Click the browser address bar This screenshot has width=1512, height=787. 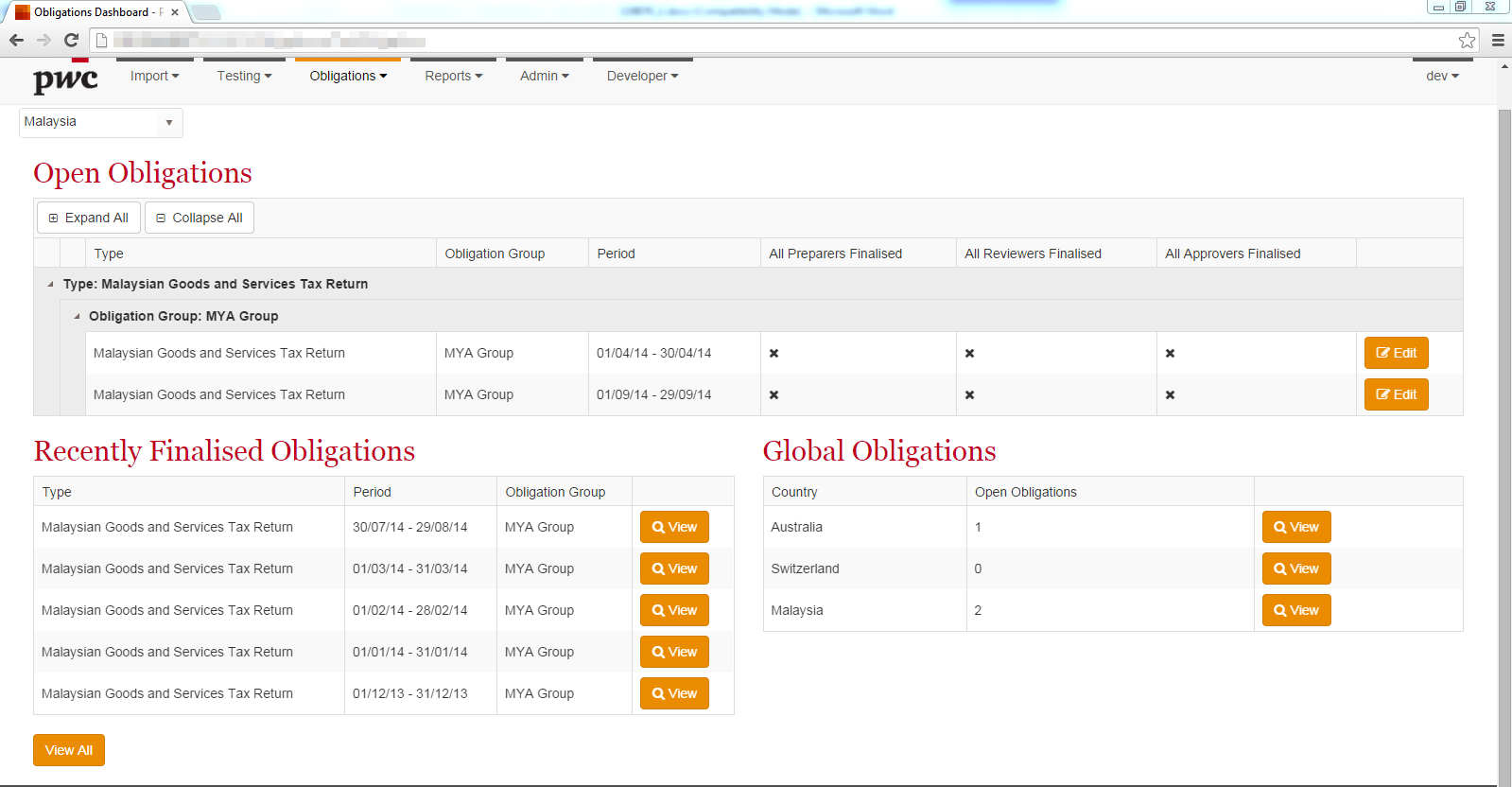tap(756, 41)
